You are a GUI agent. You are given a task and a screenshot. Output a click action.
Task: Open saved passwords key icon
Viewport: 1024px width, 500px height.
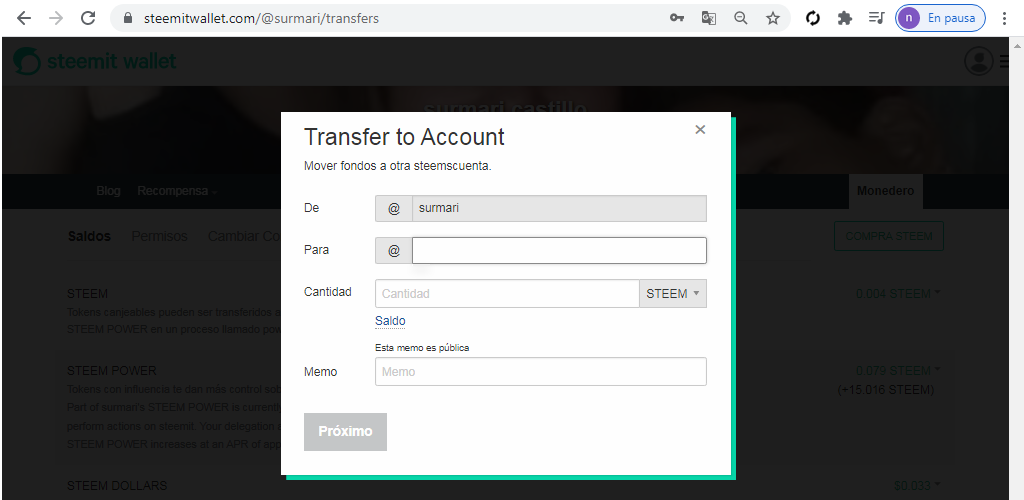pos(677,18)
